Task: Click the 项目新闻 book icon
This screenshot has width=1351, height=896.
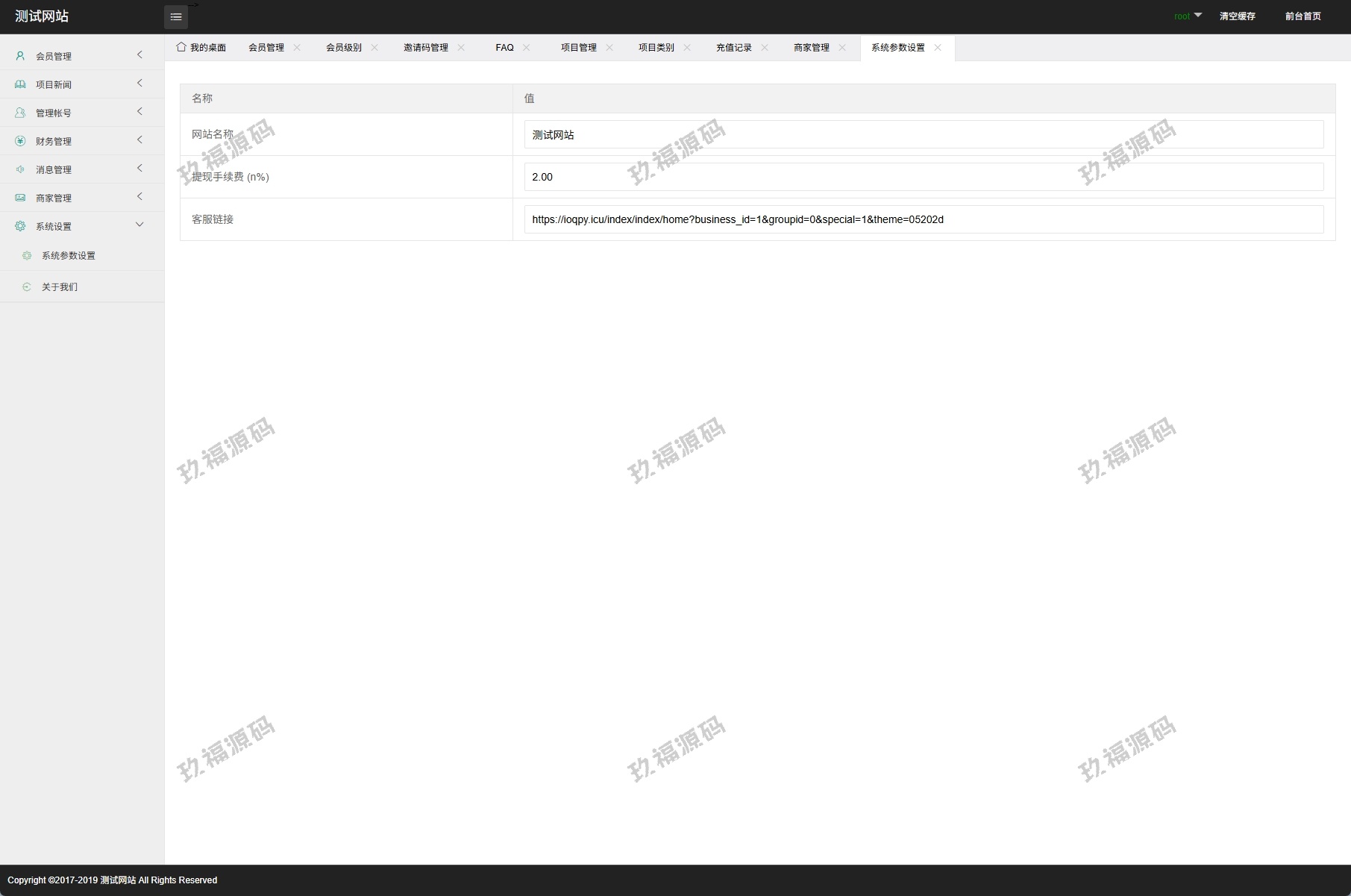Action: pyautogui.click(x=20, y=84)
